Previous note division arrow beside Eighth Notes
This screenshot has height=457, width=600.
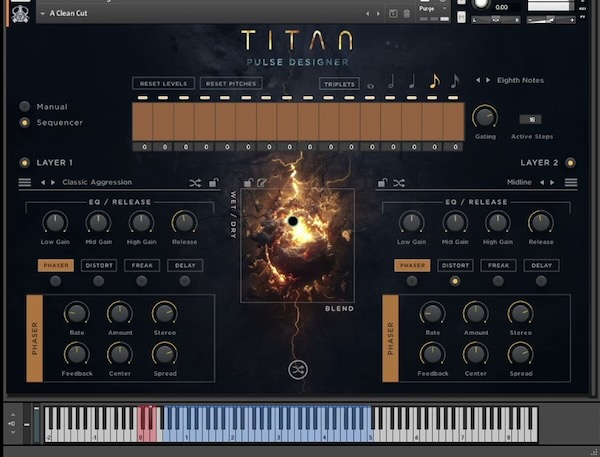coord(478,80)
